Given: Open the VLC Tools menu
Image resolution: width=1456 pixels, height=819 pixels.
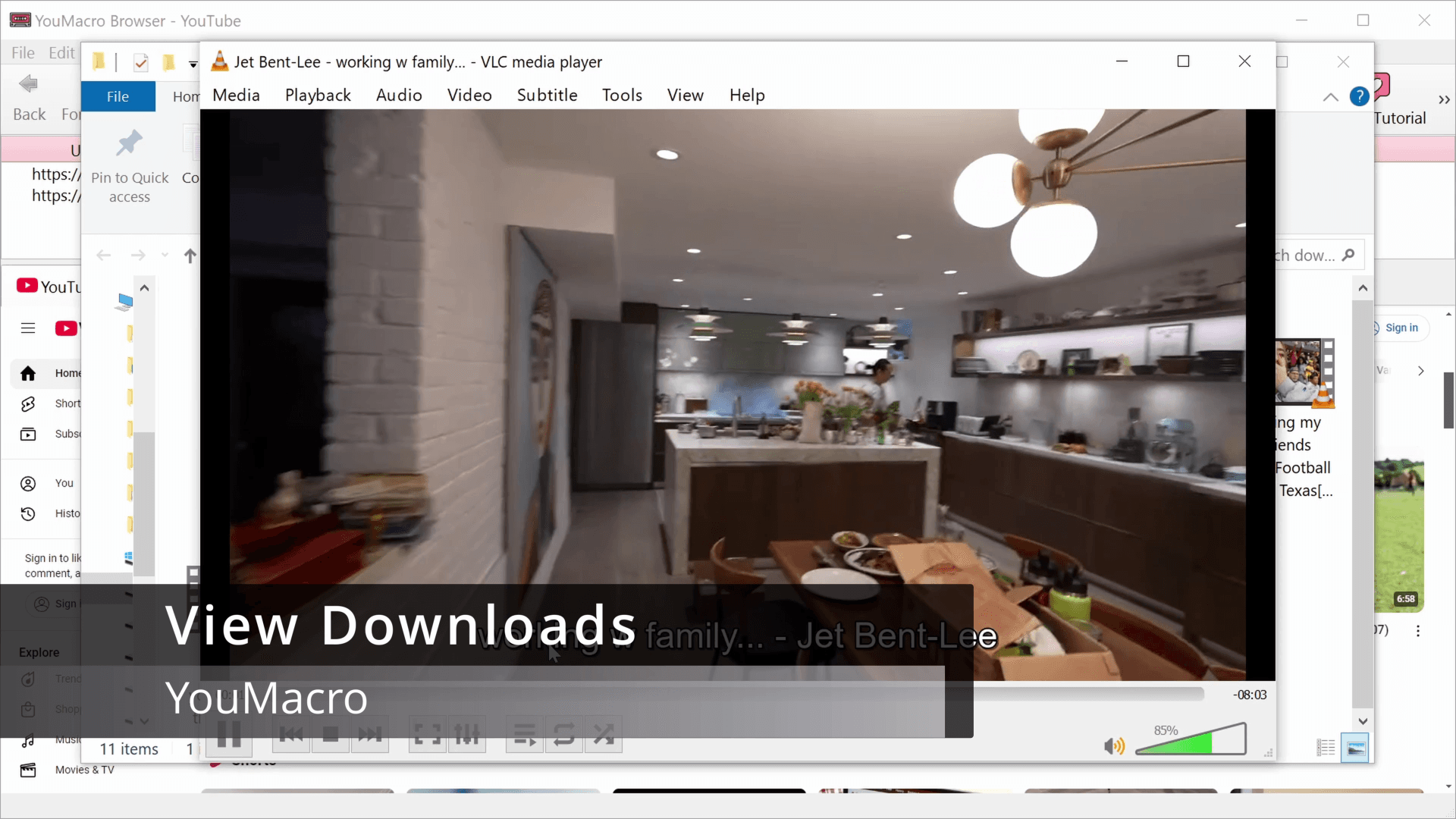Looking at the screenshot, I should click(x=622, y=95).
